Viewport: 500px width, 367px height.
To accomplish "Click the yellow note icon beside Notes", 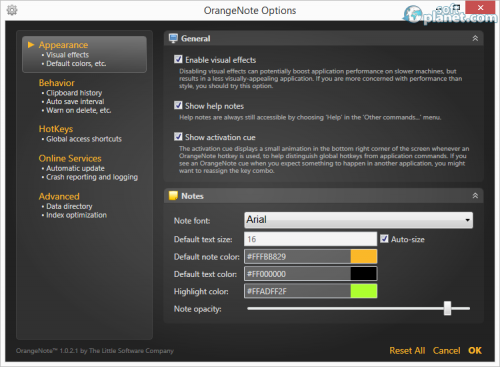I will pyautogui.click(x=173, y=196).
